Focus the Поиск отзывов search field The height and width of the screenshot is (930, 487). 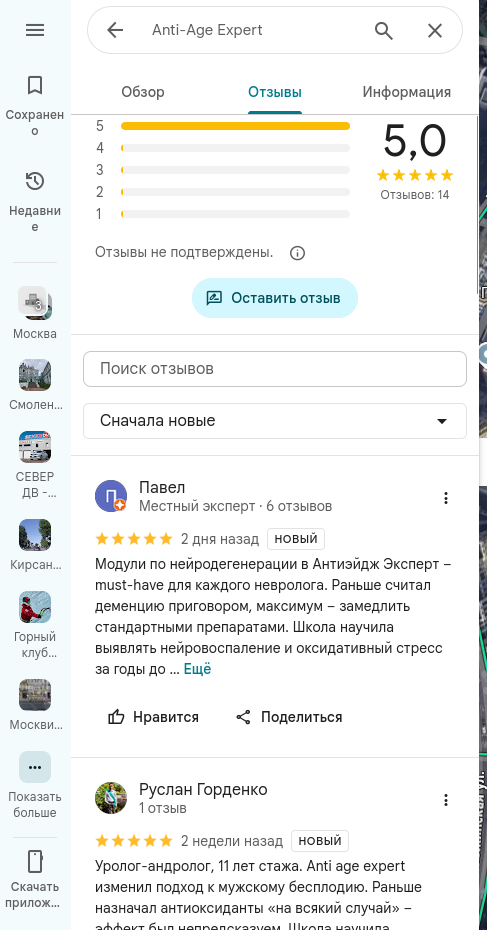pos(275,369)
